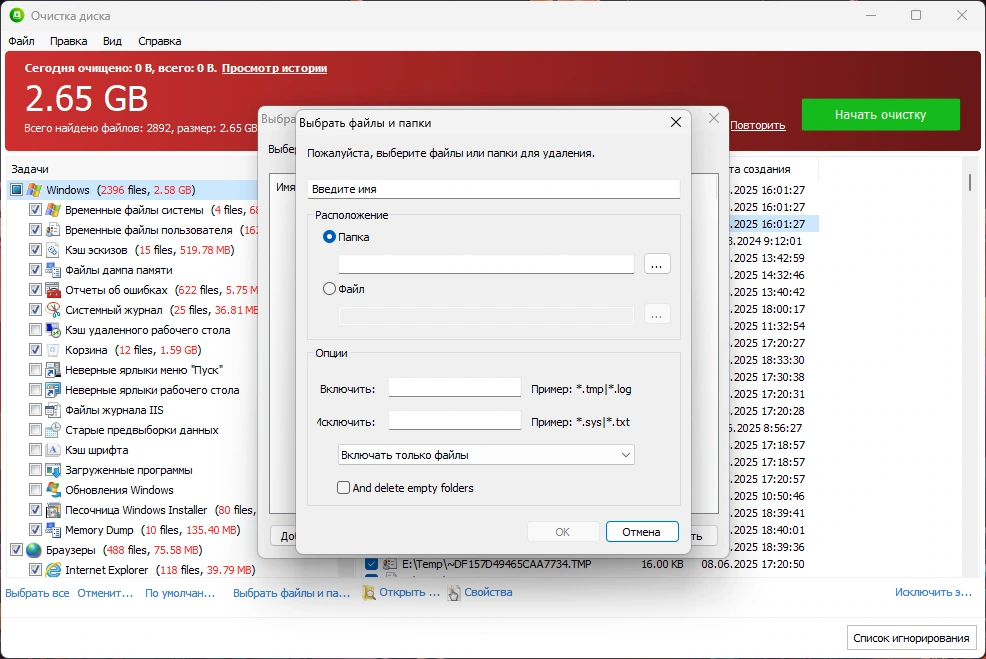Click the Выбрать файлы и па... link

292,593
